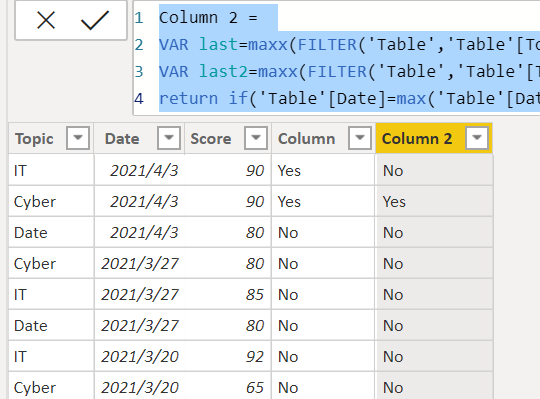Click score 80 in Cyber 2021/3/27 row
540x399 pixels.
[255, 264]
